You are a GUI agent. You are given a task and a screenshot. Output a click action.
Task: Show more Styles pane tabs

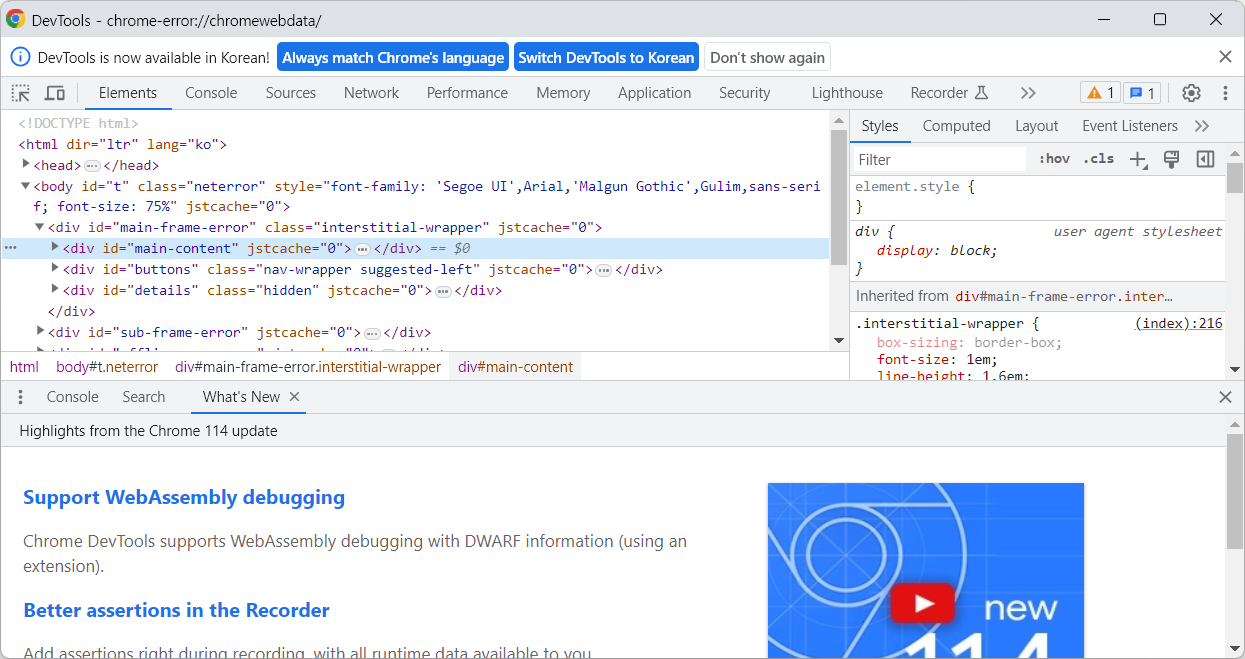pos(1202,126)
